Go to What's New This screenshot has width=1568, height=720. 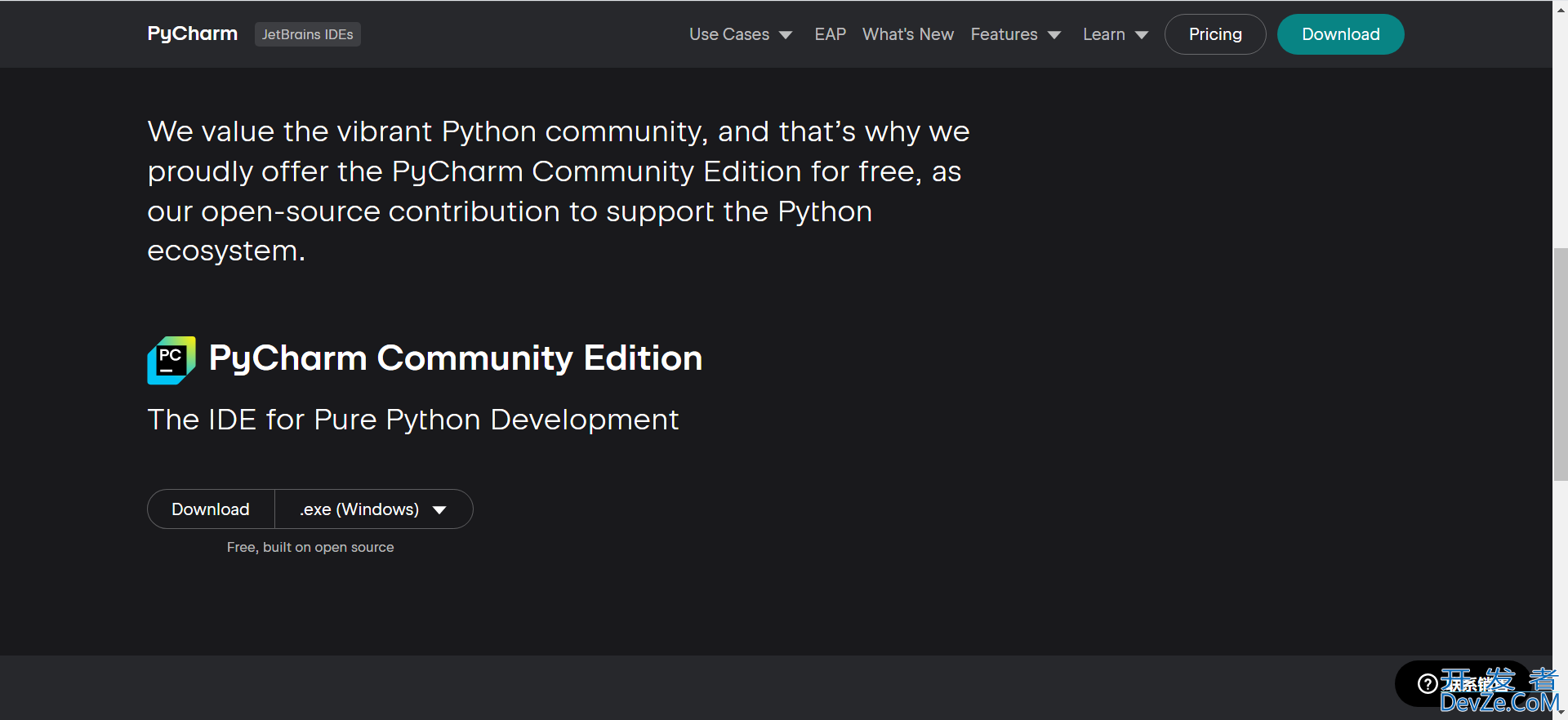pyautogui.click(x=908, y=34)
